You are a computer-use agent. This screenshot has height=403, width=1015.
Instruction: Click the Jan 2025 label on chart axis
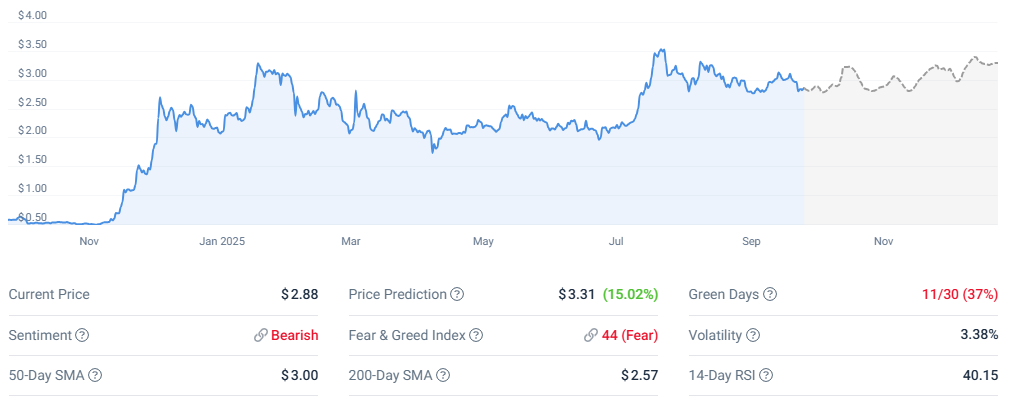coord(222,241)
